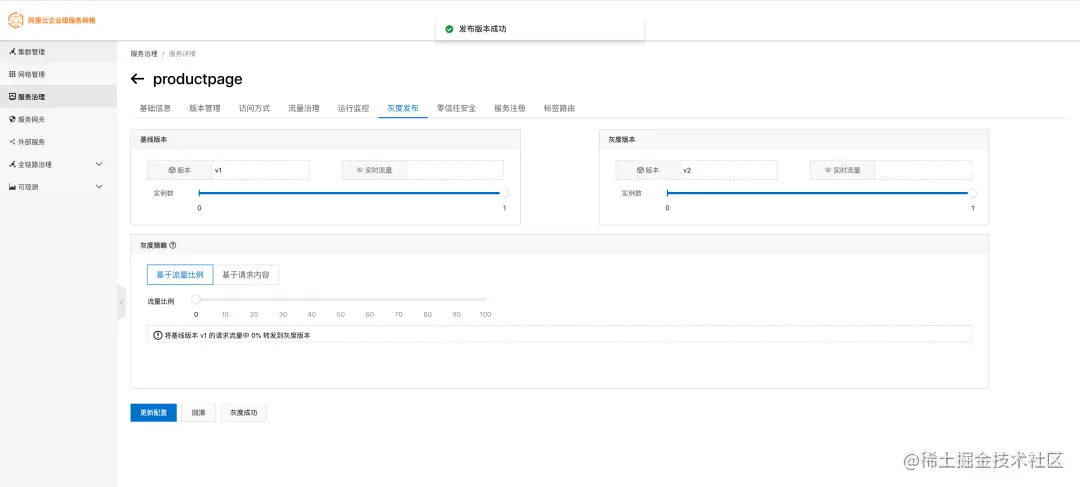Viewport: 1080px width, 487px height.
Task: Click the 实时流量 icon in 基线版本 panel
Action: (x=359, y=170)
